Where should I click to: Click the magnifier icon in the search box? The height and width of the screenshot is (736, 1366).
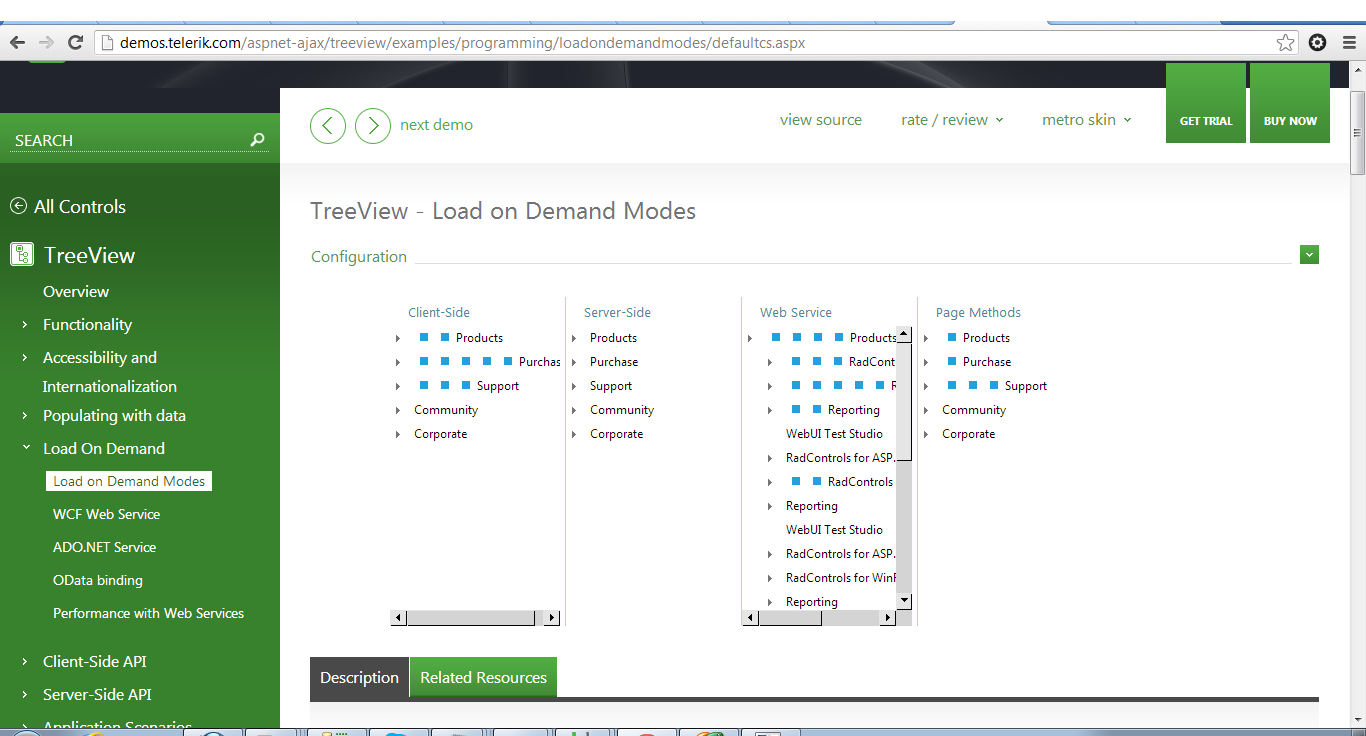258,140
